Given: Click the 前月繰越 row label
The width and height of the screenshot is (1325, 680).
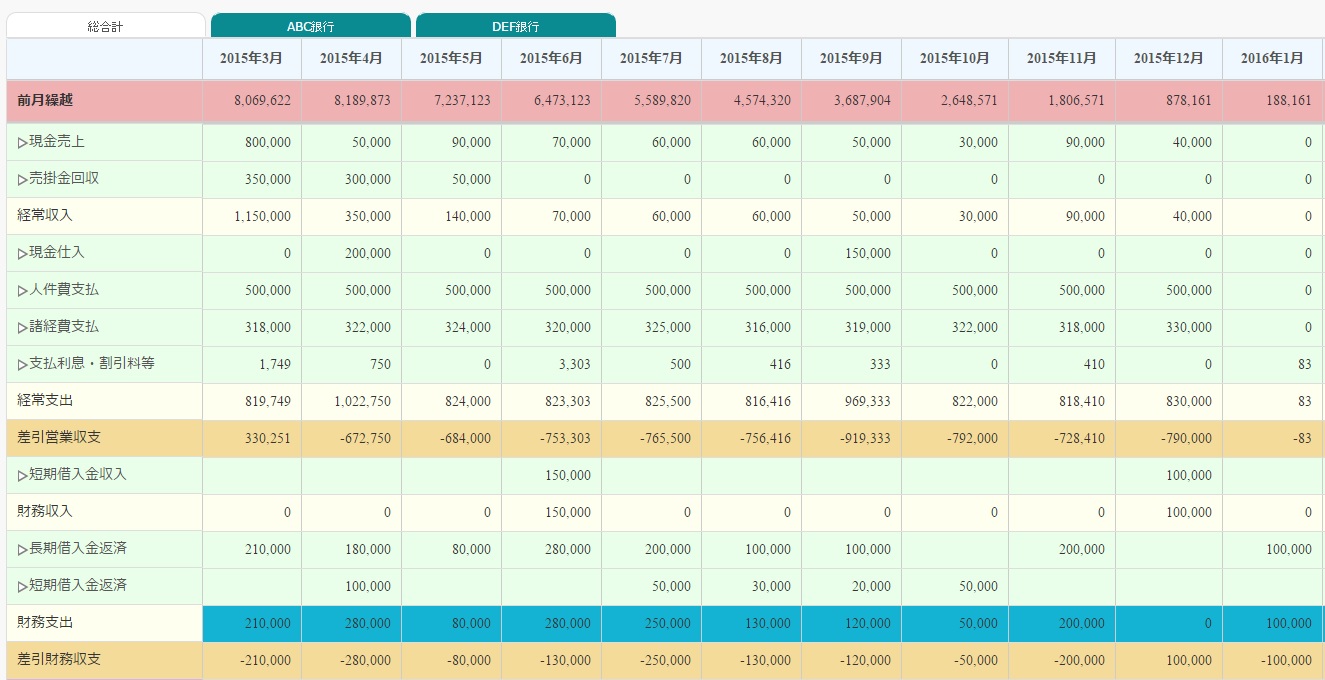Looking at the screenshot, I should [x=45, y=101].
